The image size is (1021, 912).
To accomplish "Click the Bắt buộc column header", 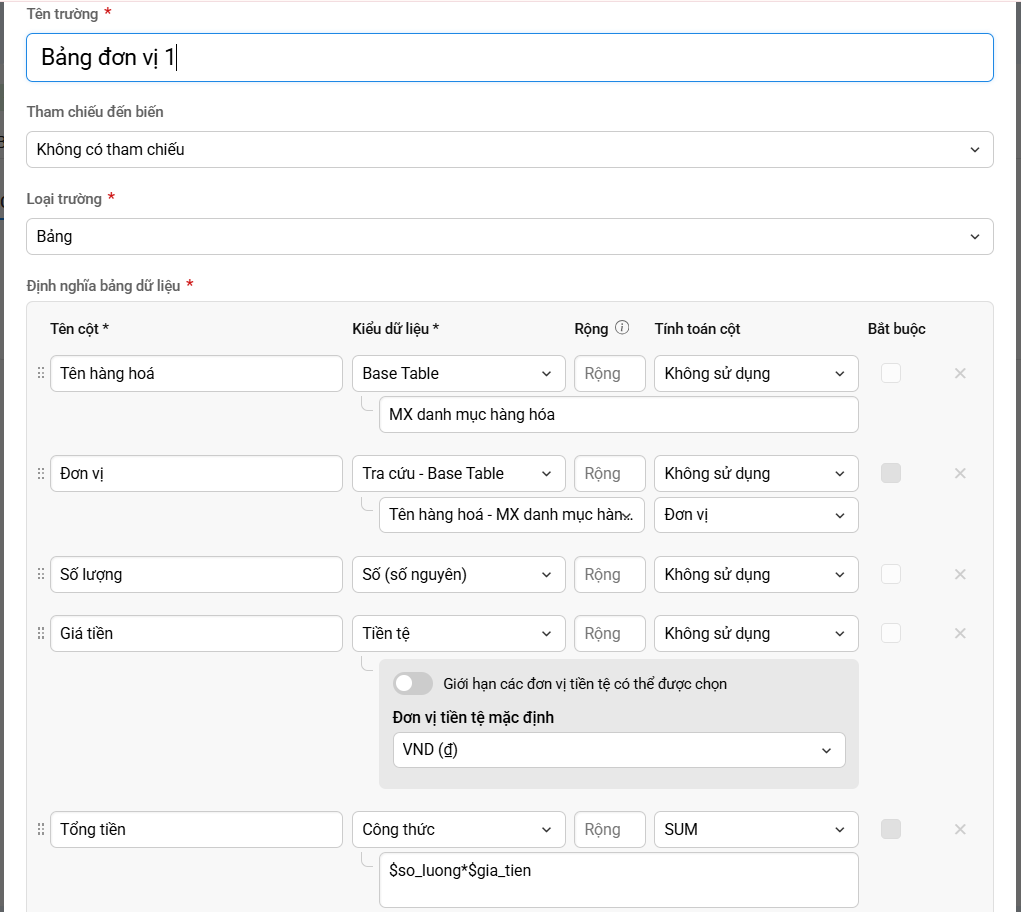I will point(896,329).
